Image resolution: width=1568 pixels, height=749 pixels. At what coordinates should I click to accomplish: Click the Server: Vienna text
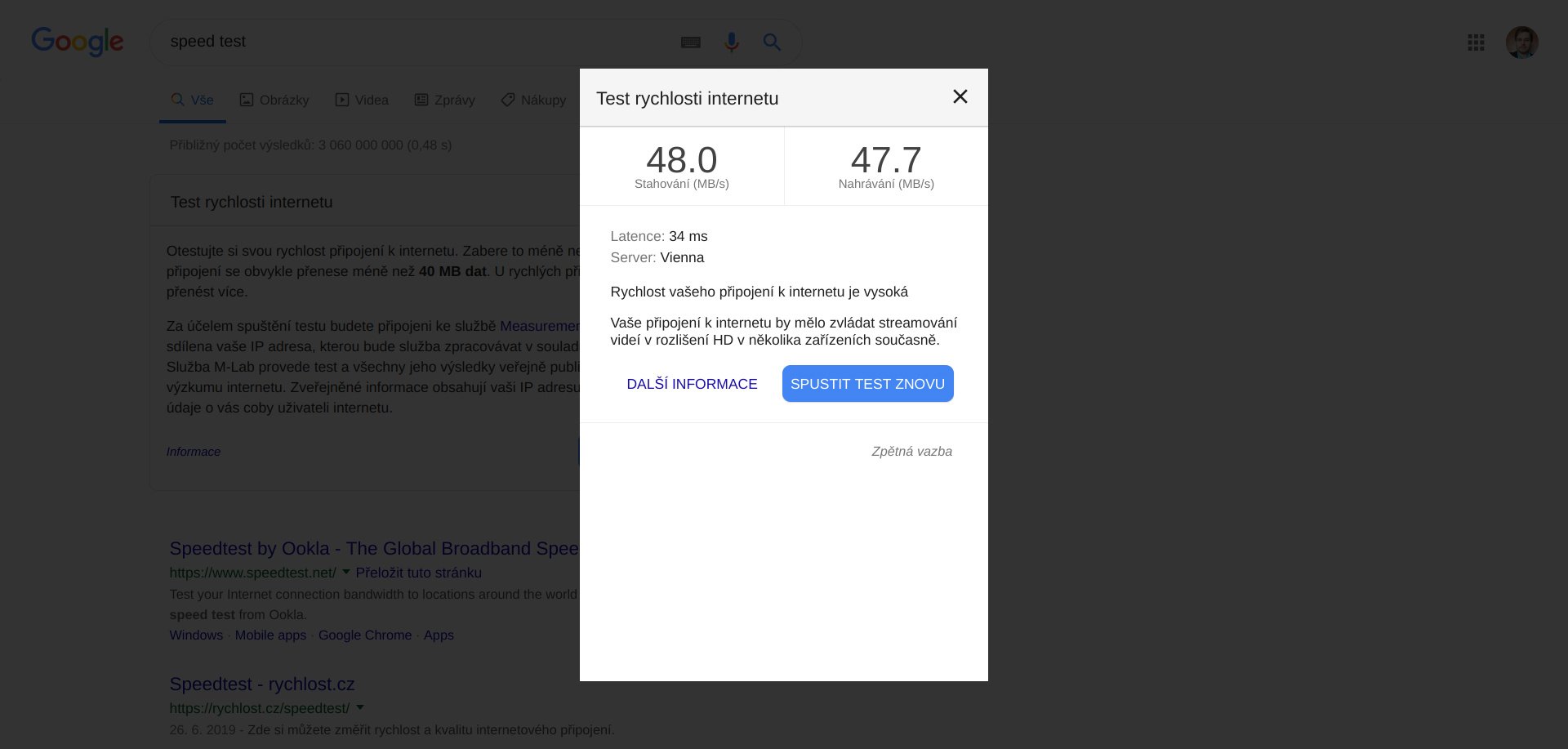pos(657,257)
